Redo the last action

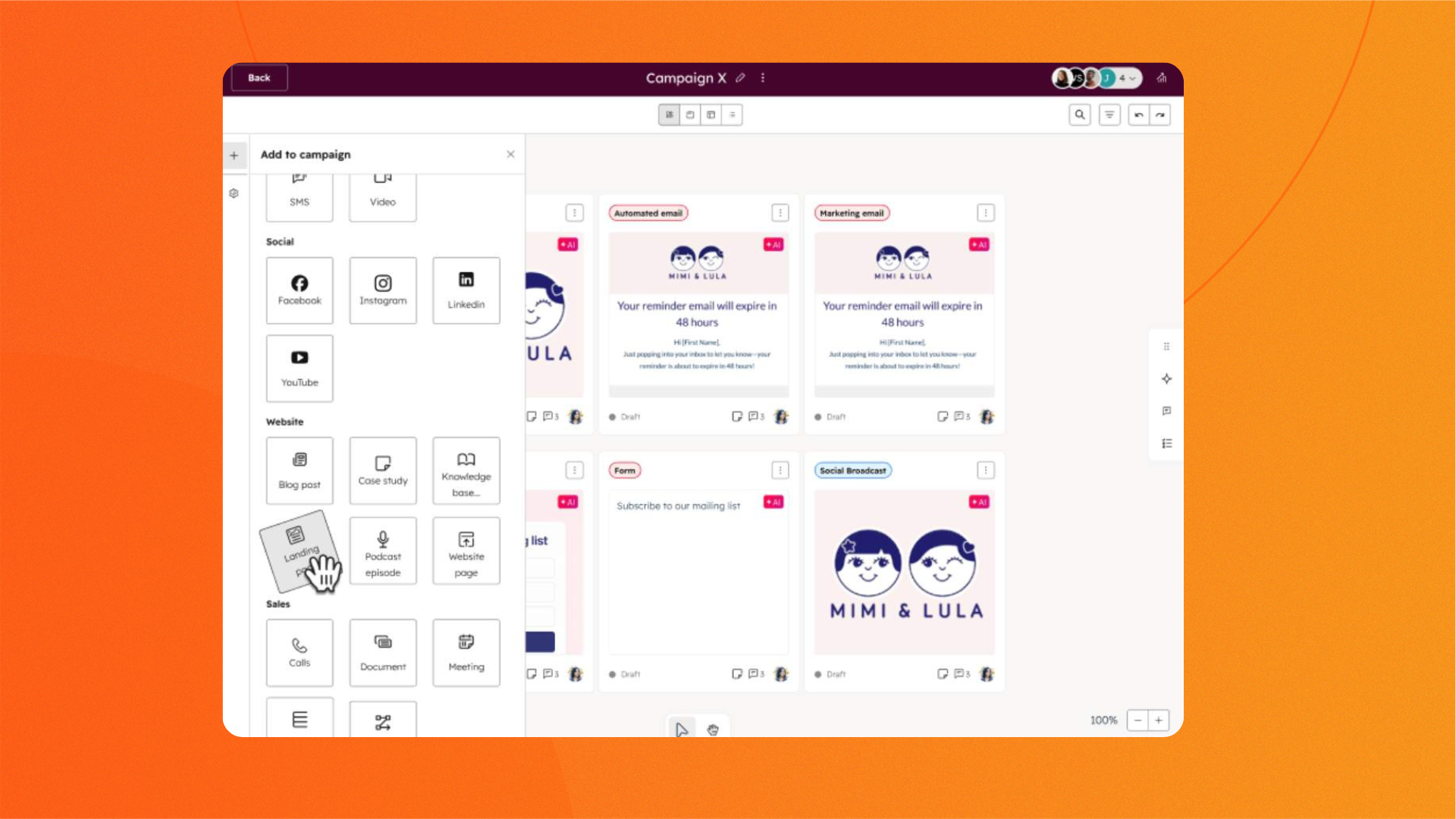[x=1160, y=115]
